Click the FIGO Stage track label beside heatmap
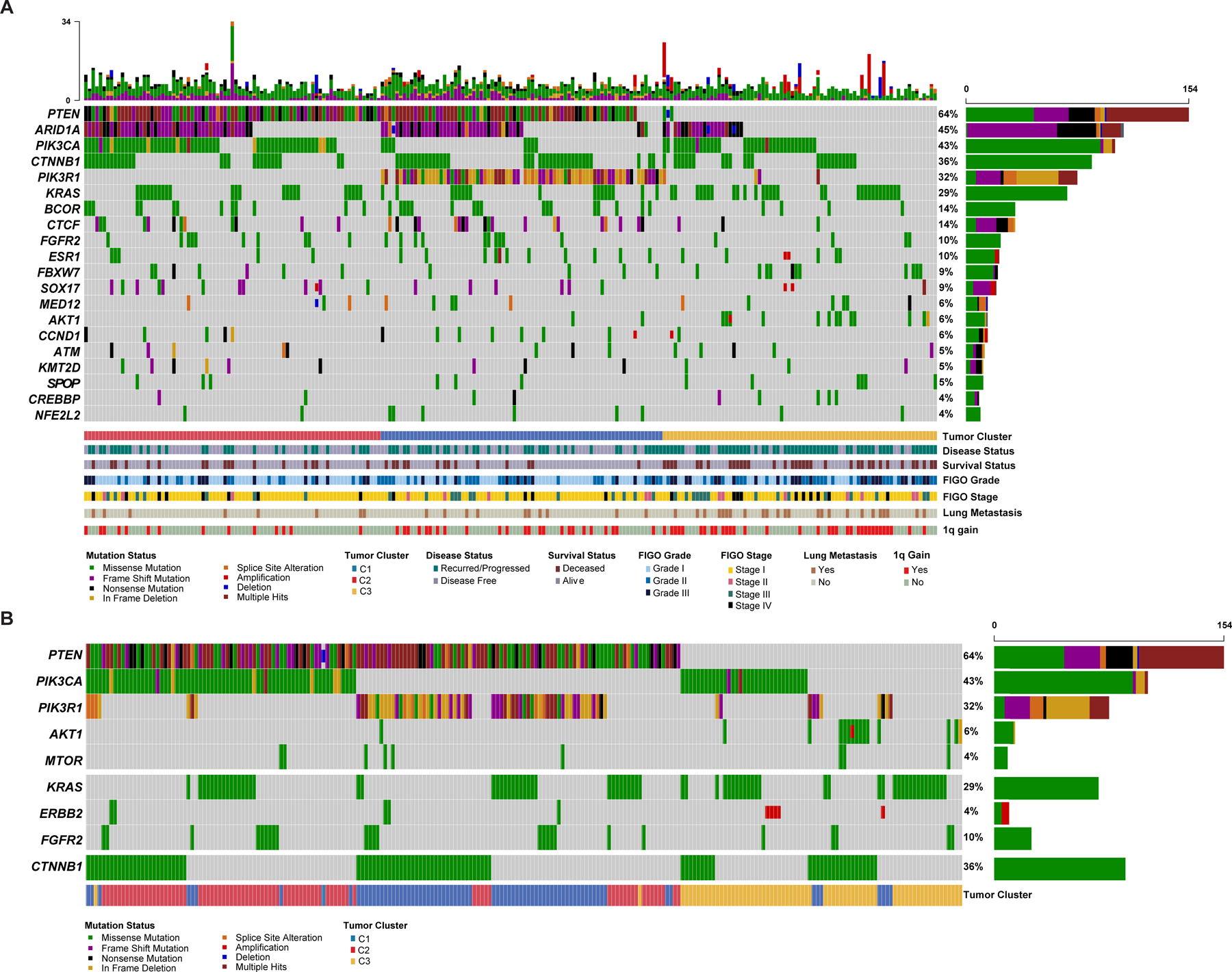The height and width of the screenshot is (972, 1232). click(970, 497)
